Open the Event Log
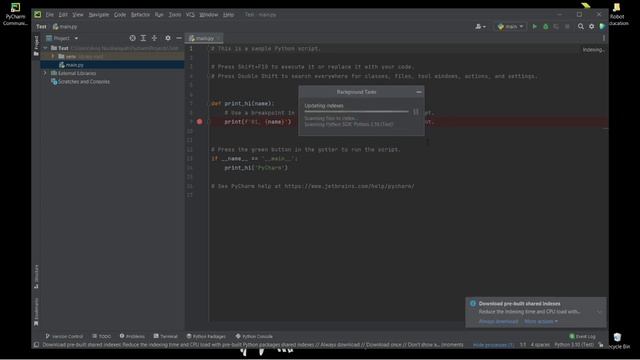640x360 pixels. point(582,336)
